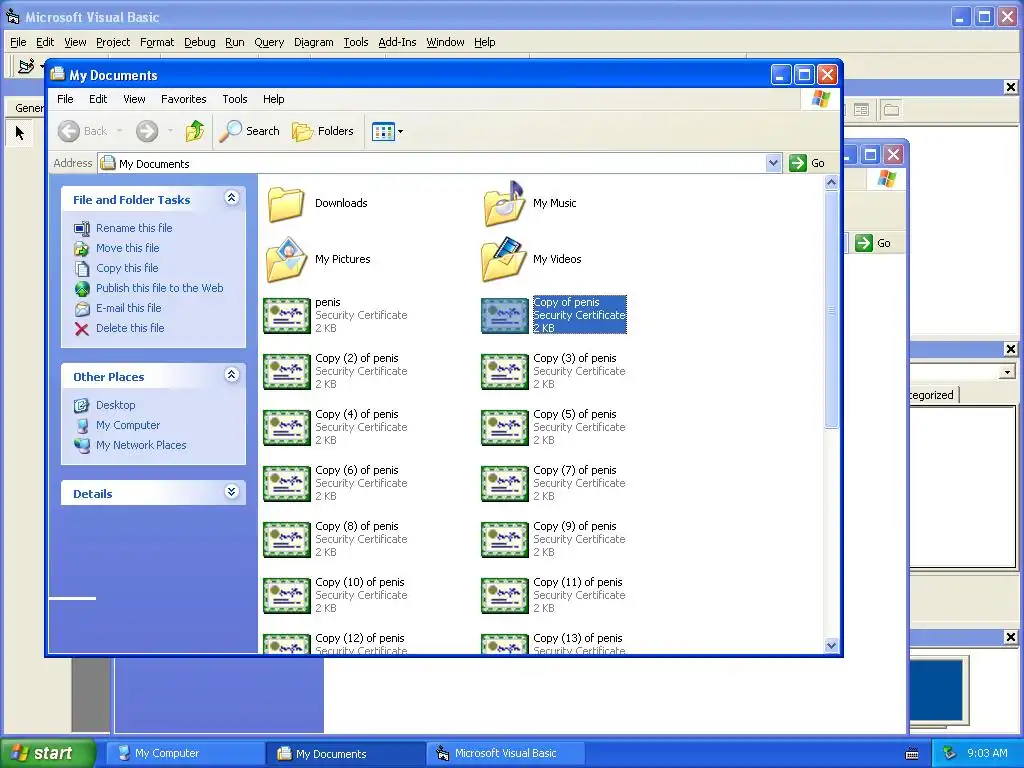The width and height of the screenshot is (1024, 768).
Task: Click the Go button in My Documents
Action: click(807, 163)
